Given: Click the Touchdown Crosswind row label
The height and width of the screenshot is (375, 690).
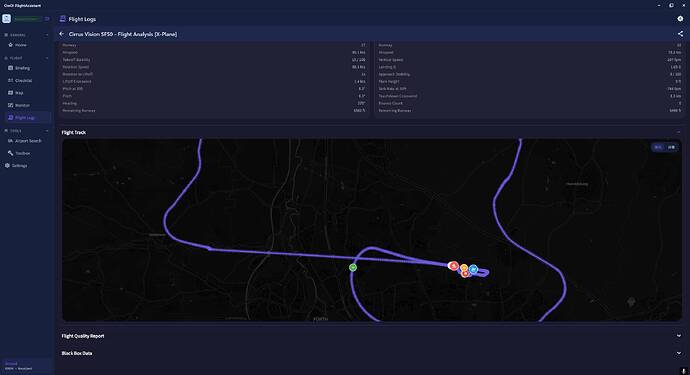Looking at the screenshot, I should [398, 96].
